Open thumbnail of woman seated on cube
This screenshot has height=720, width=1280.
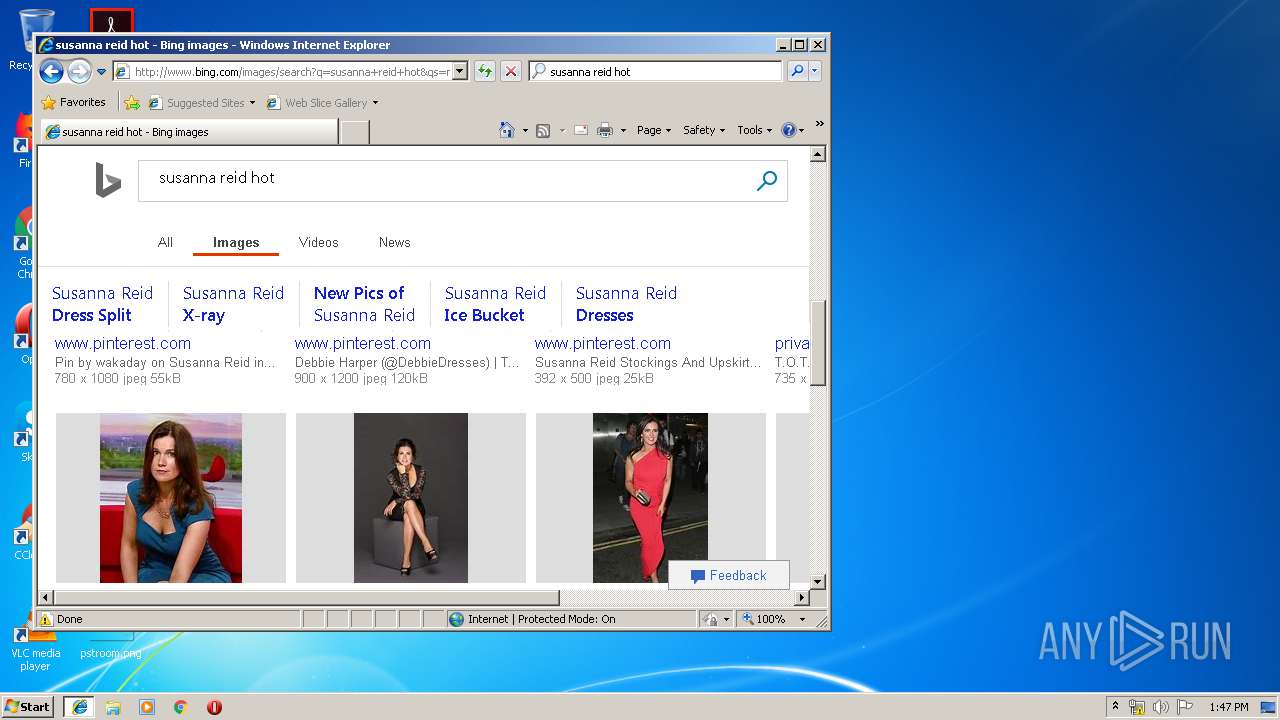(x=411, y=498)
